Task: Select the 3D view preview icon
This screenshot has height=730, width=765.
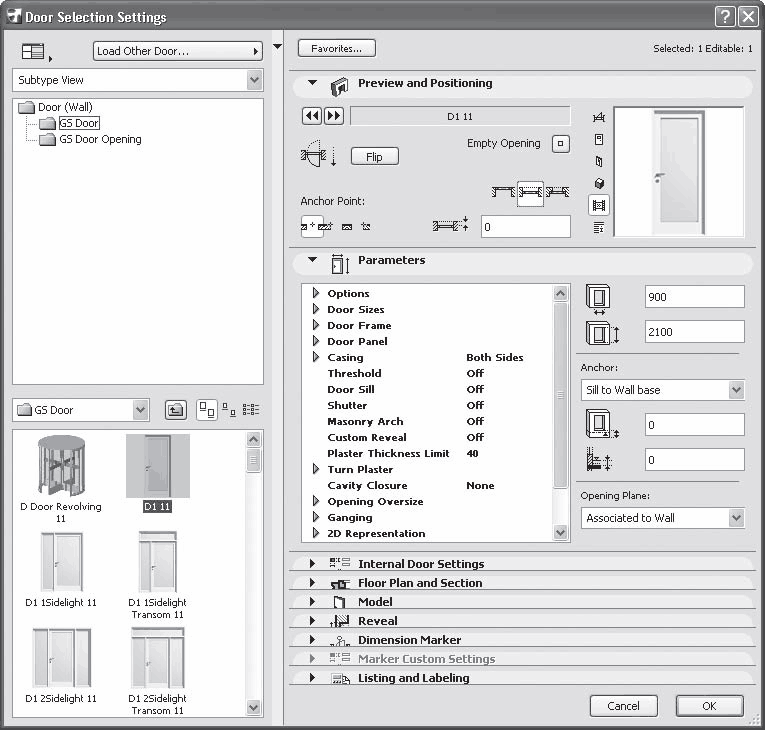Action: (599, 183)
